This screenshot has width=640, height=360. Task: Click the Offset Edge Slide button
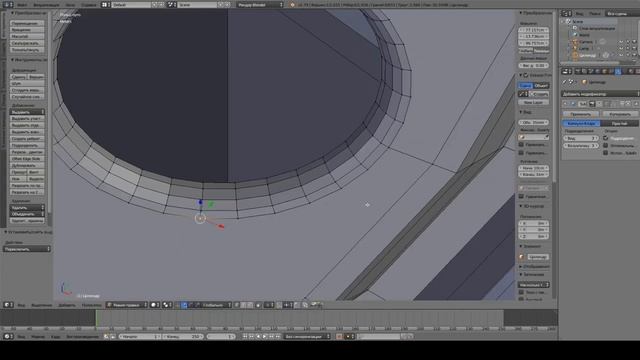[27, 158]
